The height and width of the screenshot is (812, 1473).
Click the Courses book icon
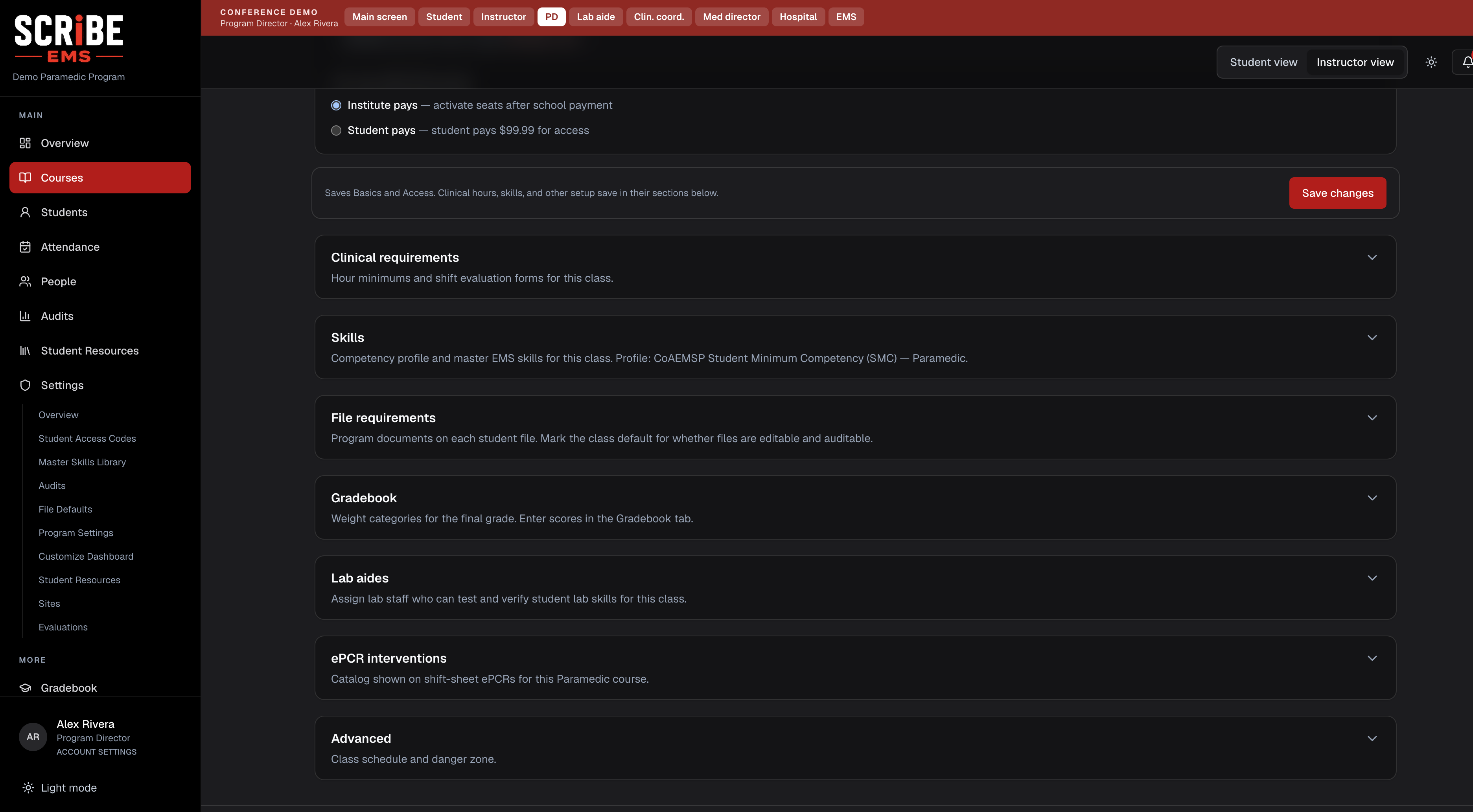pyautogui.click(x=25, y=178)
